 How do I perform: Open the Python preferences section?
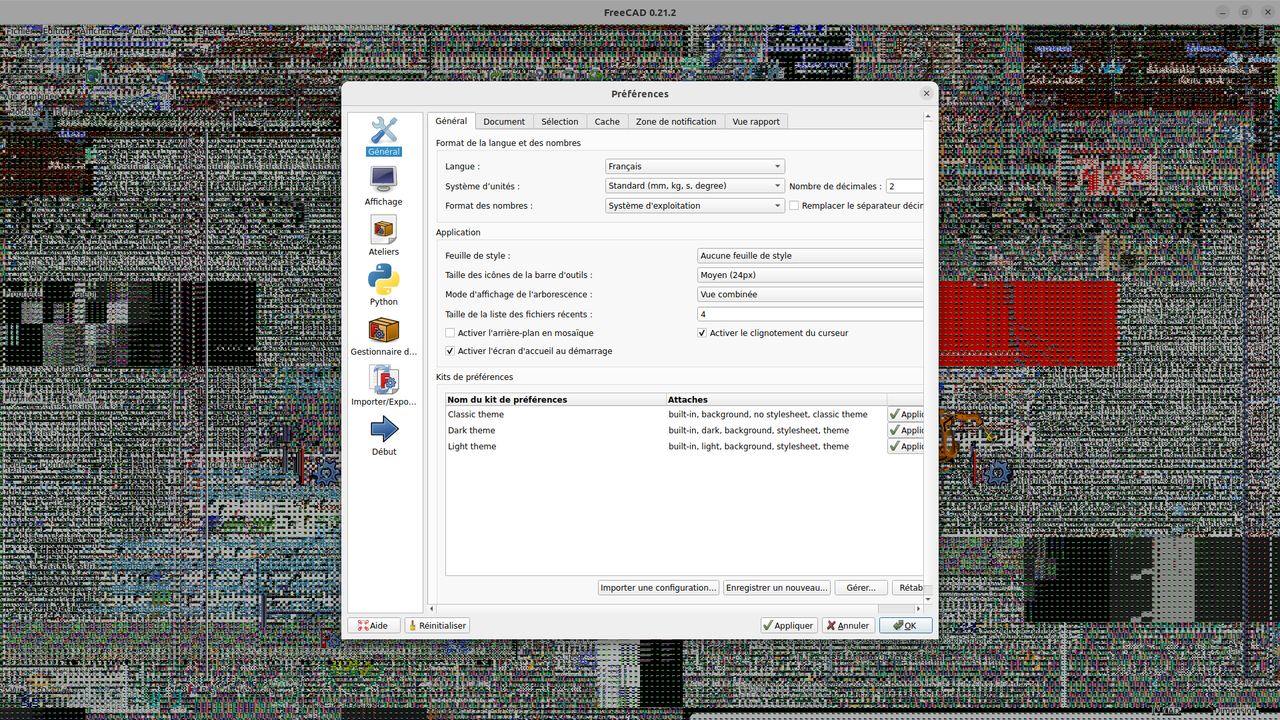tap(384, 287)
